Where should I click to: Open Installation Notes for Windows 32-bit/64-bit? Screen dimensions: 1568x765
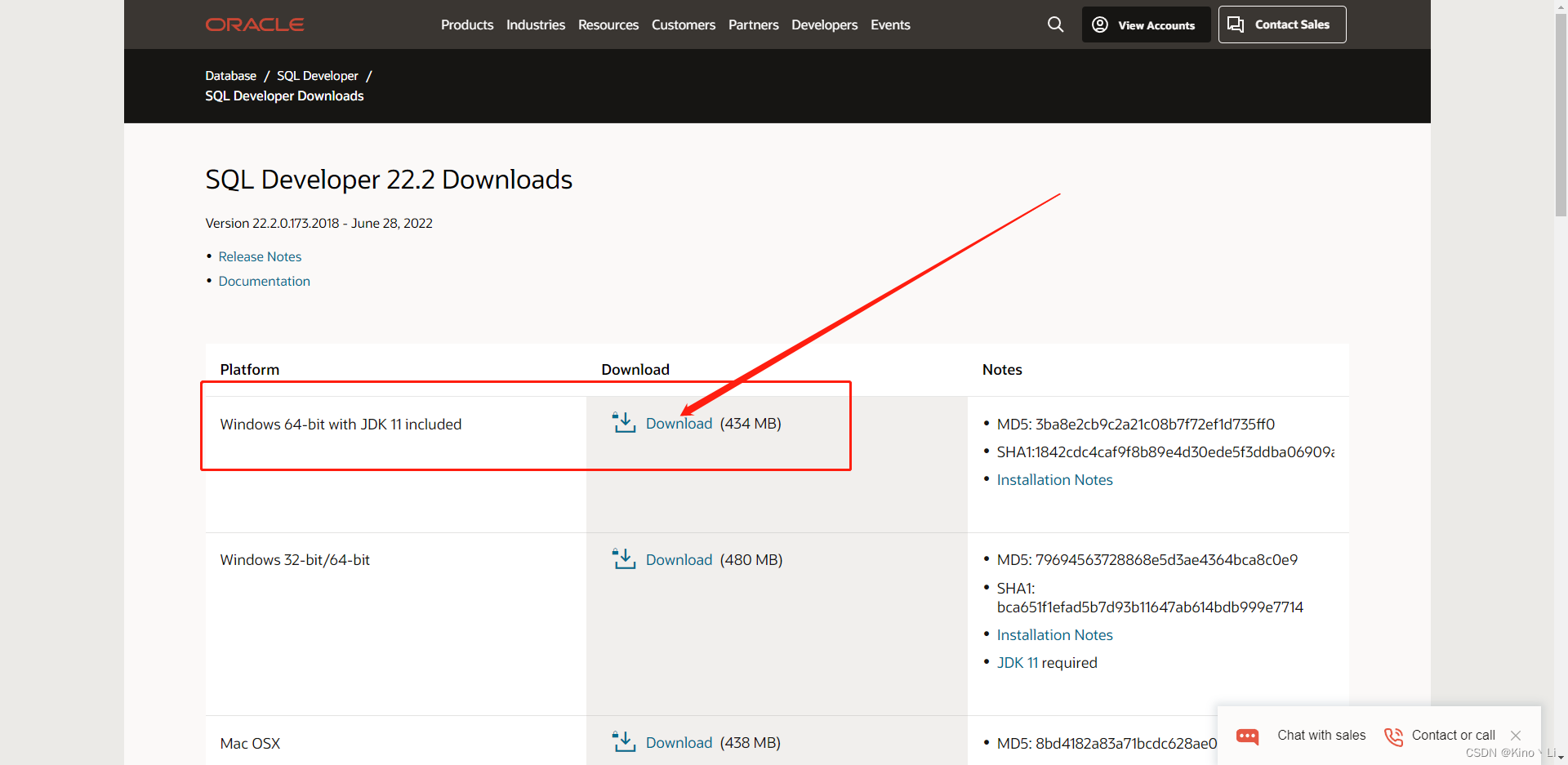pyautogui.click(x=1054, y=635)
